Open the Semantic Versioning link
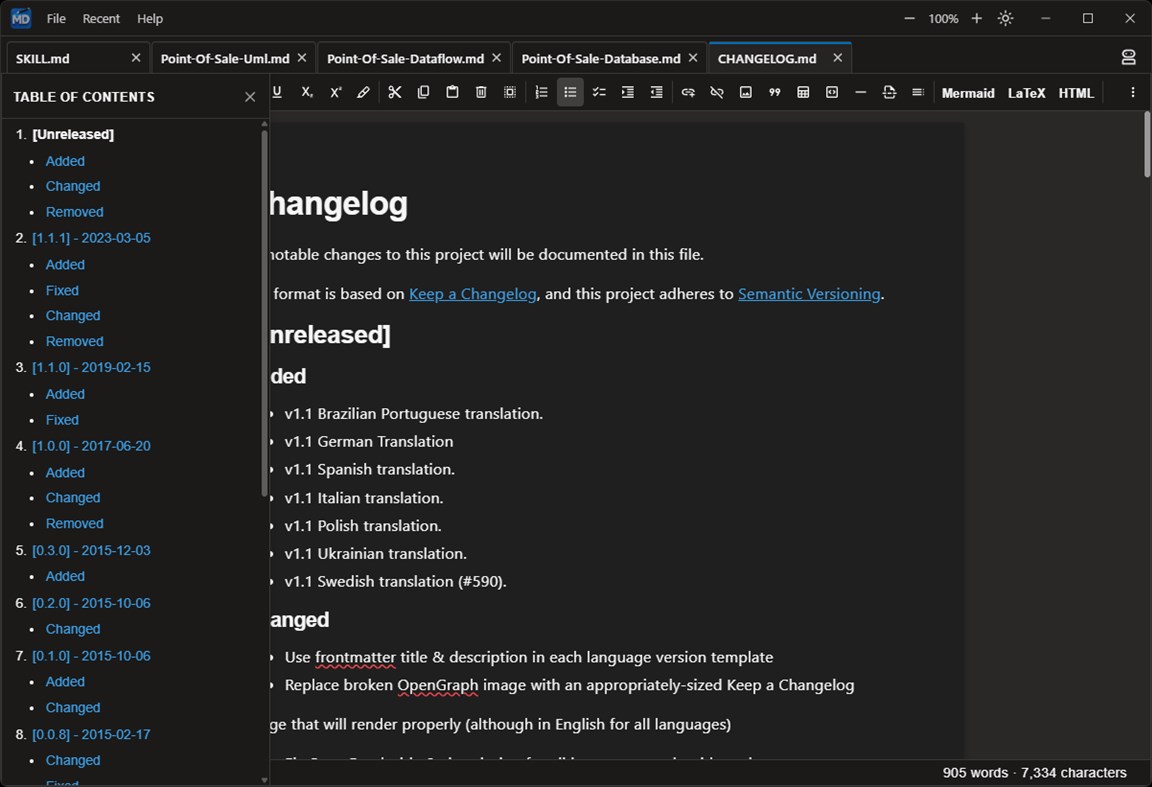 click(x=809, y=294)
